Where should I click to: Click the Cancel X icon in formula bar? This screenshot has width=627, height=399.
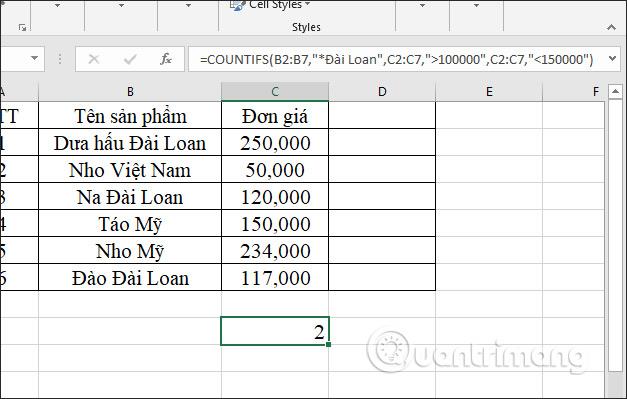(x=94, y=59)
